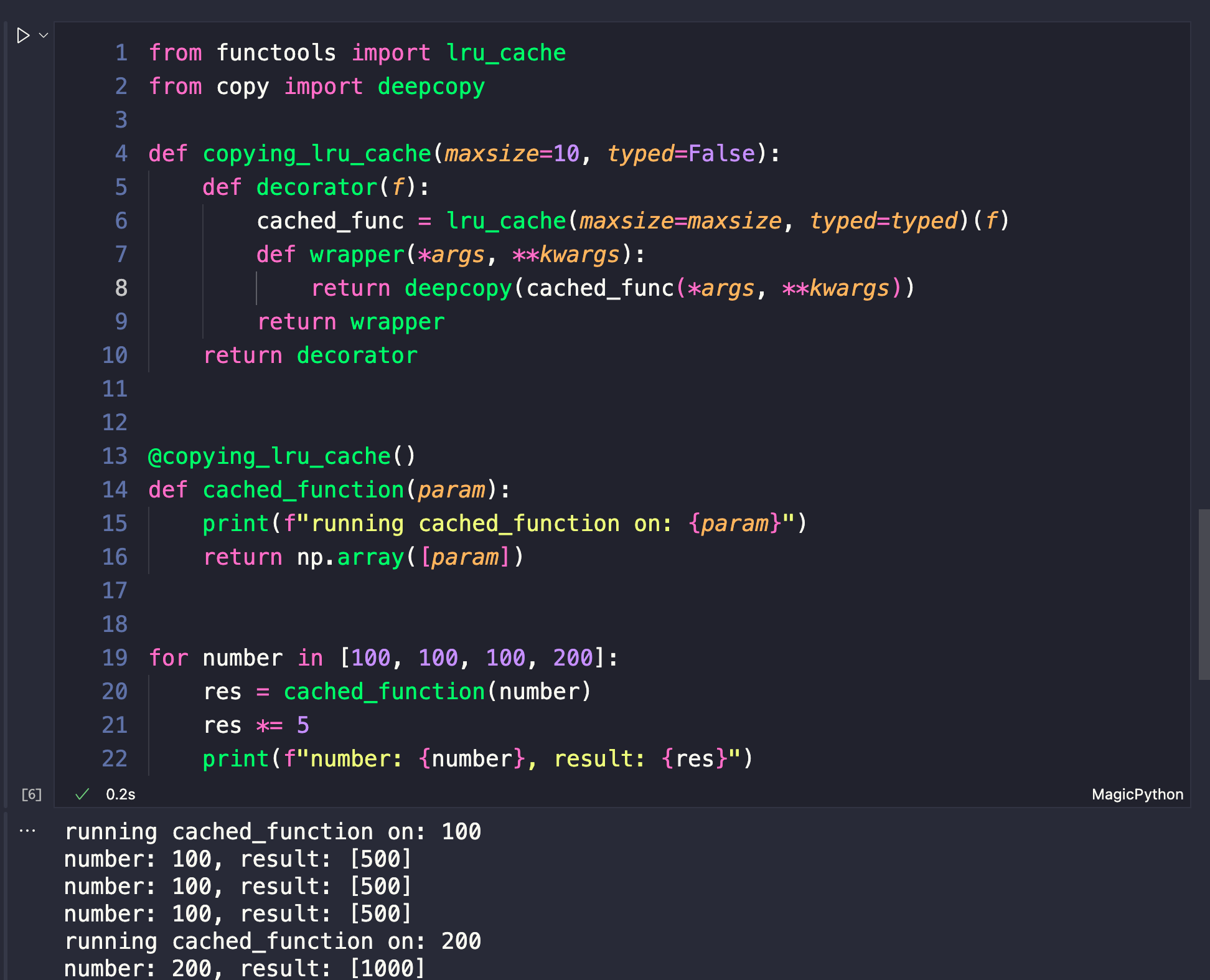The image size is (1210, 980).
Task: Open the run options chevron dropdown
Action: click(44, 35)
